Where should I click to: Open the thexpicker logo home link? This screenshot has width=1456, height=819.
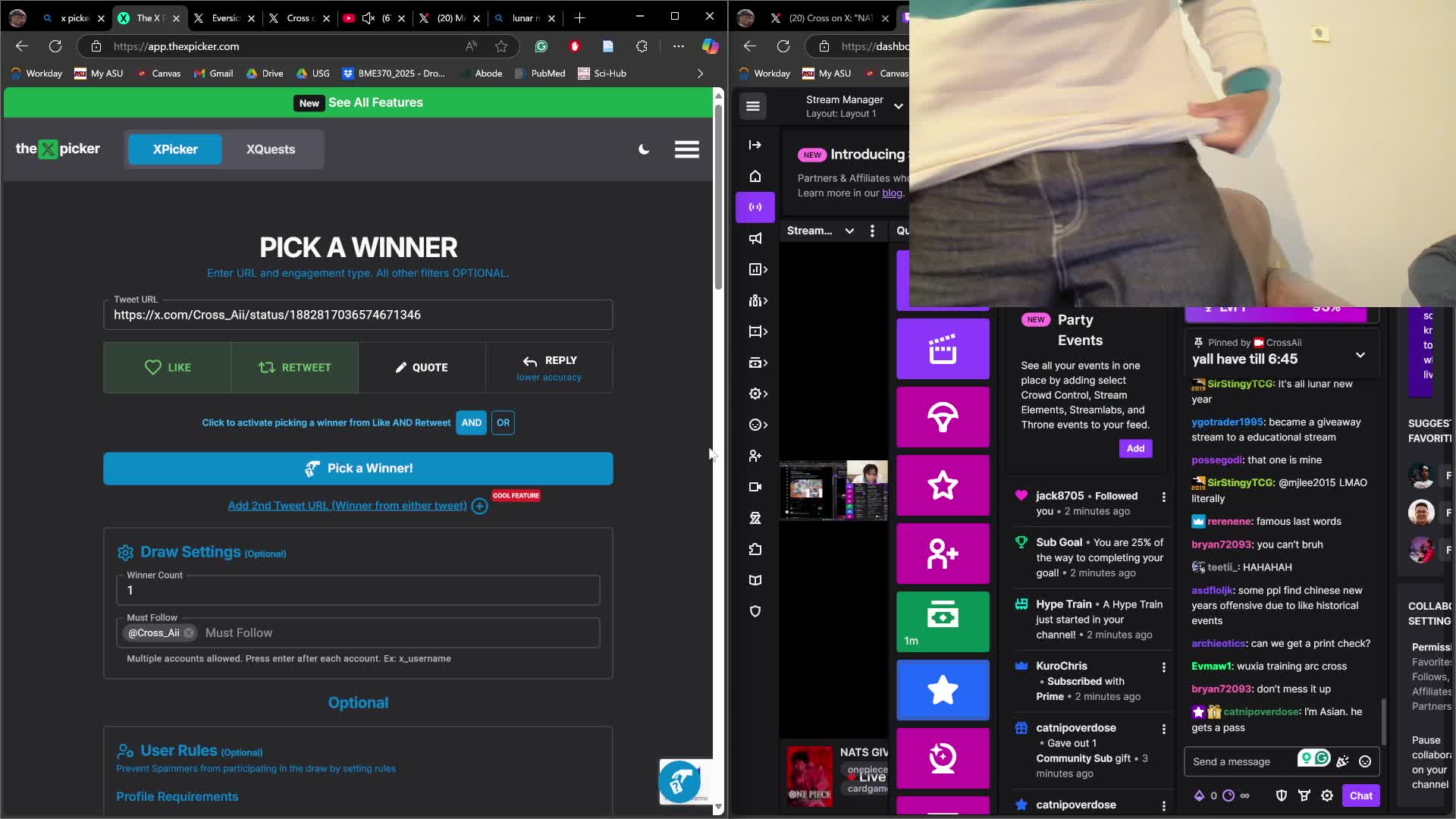(58, 149)
